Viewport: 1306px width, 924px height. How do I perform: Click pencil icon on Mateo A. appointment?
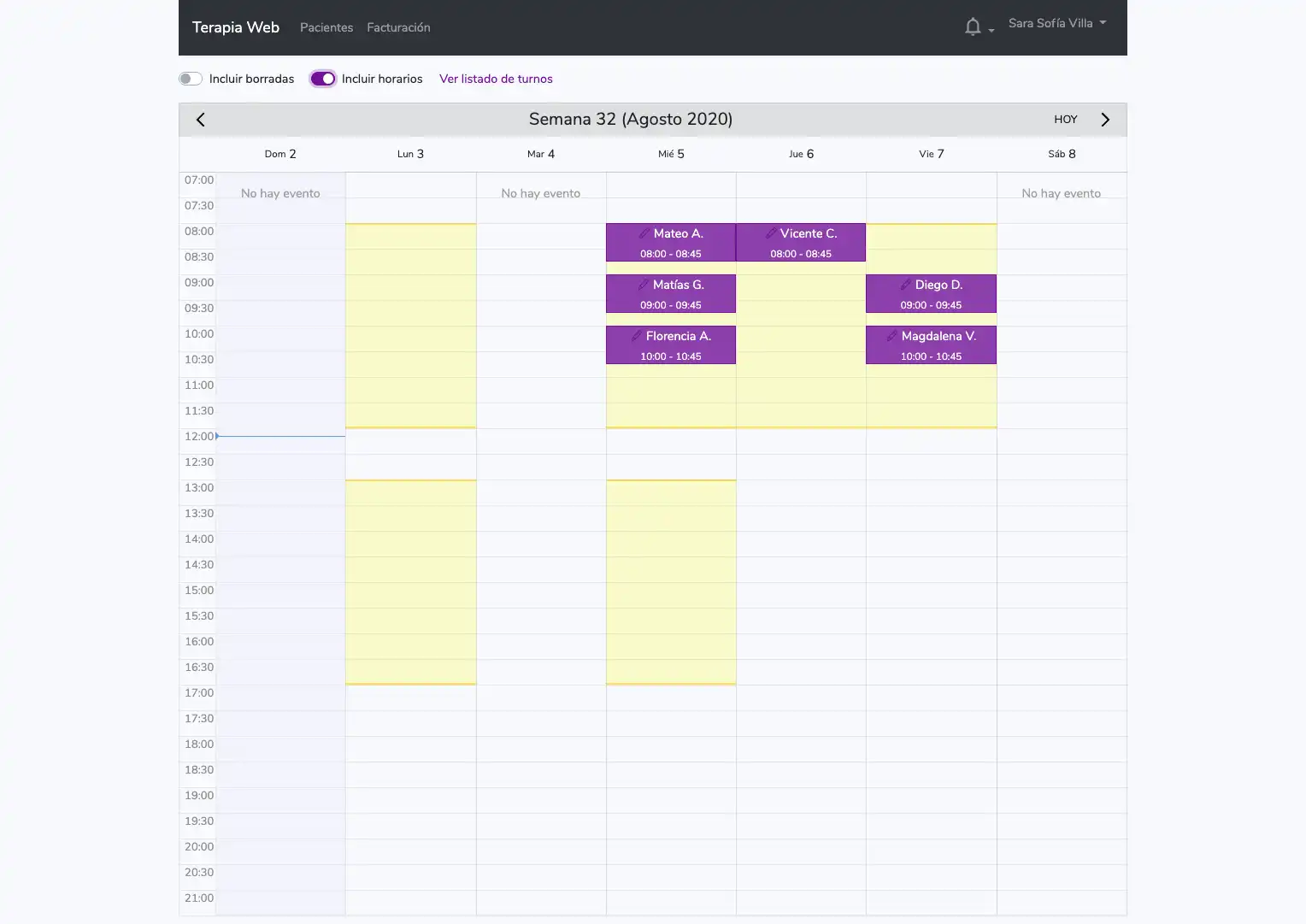[x=644, y=233]
